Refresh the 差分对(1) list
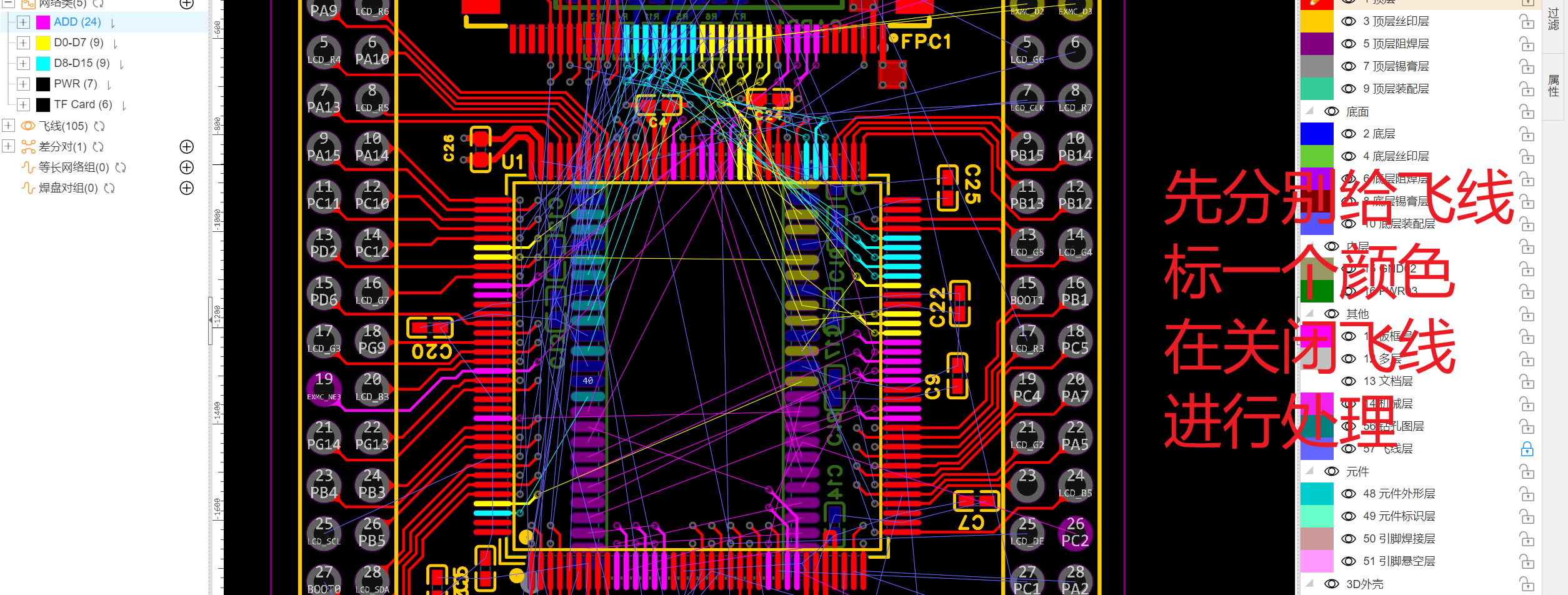Viewport: 1568px width, 595px height. pos(98,147)
